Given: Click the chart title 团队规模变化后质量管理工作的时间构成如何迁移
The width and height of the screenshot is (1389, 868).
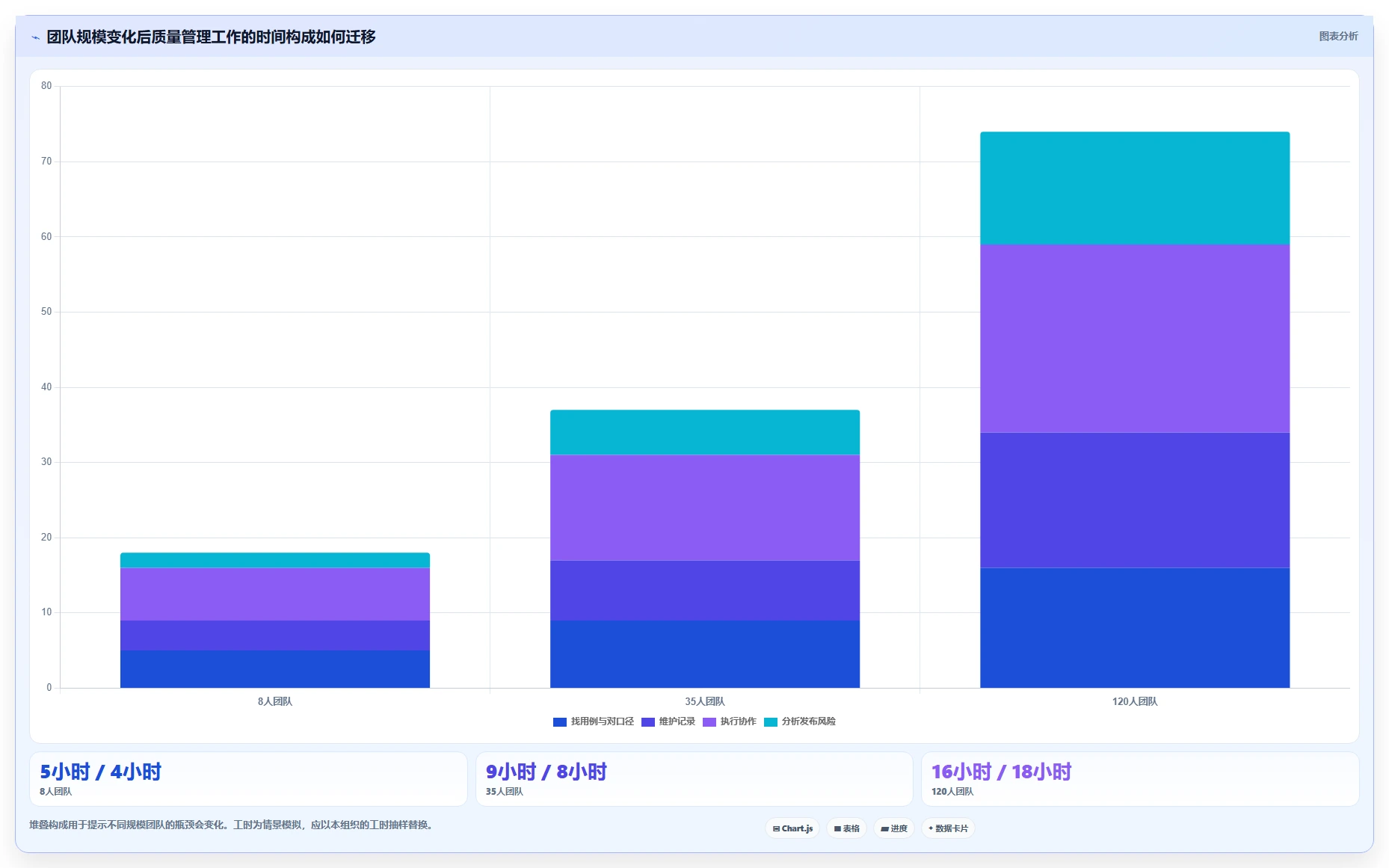Looking at the screenshot, I should [x=211, y=37].
